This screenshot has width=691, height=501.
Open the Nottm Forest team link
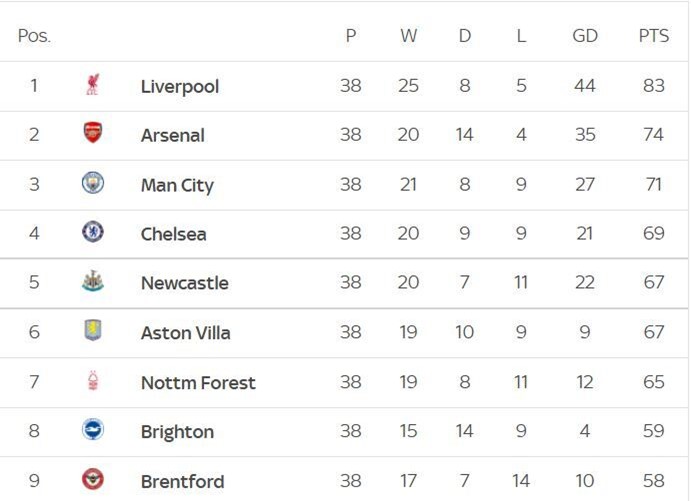pyautogui.click(x=198, y=383)
